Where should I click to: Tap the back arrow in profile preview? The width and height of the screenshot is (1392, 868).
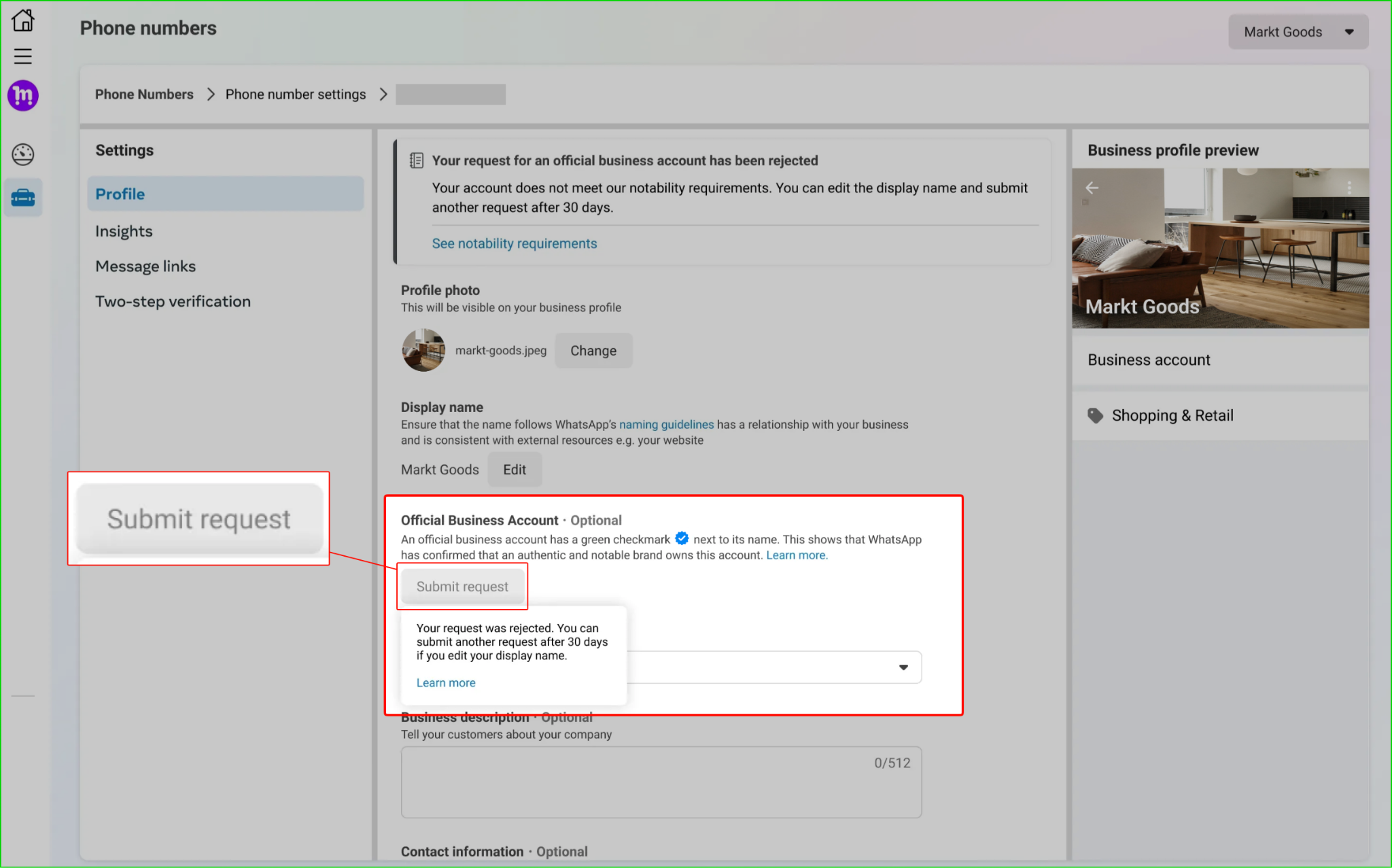pos(1092,188)
